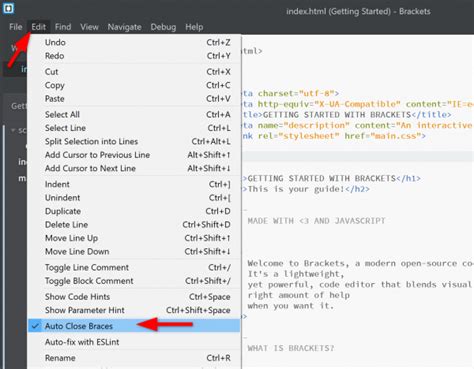Click the WHAT IS BRACKETS? comment line
The image size is (474, 369).
[x=291, y=348]
